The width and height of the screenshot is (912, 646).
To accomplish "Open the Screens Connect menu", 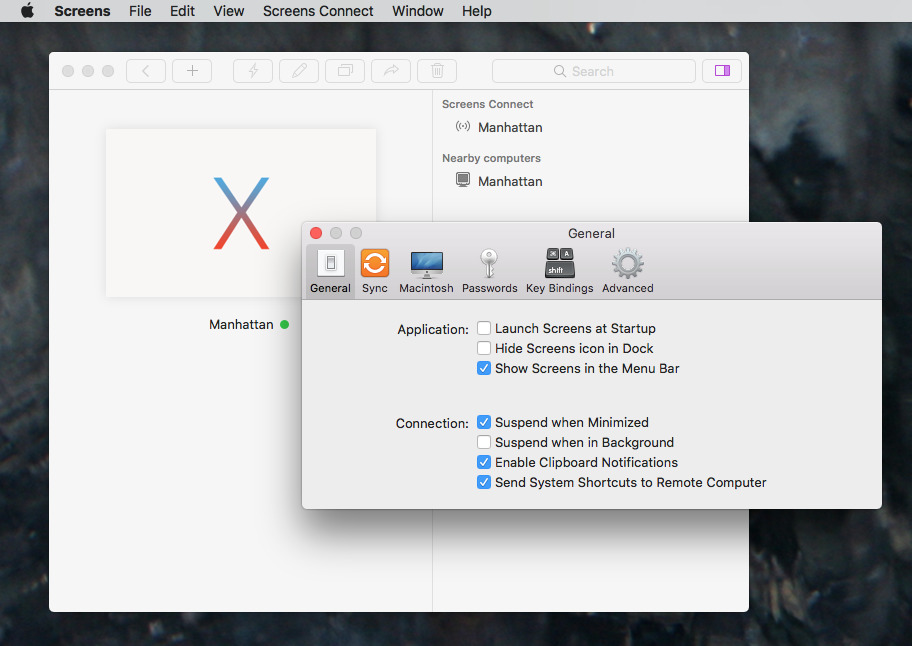I will pyautogui.click(x=318, y=11).
